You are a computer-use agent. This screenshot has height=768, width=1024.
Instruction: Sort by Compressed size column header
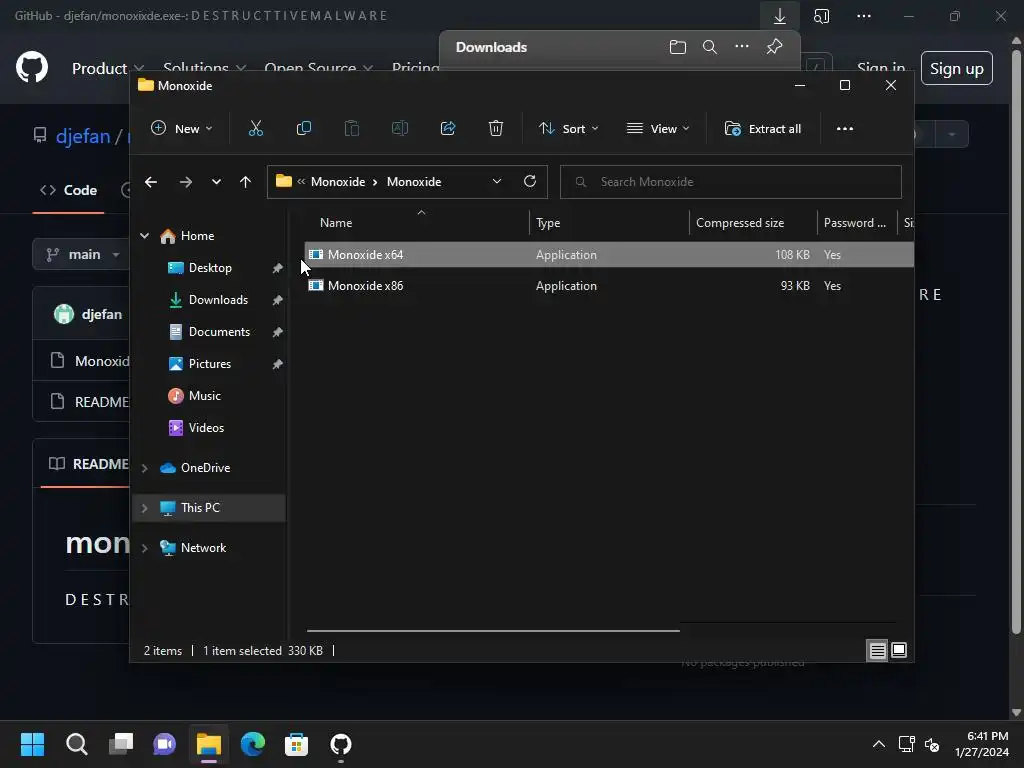point(752,223)
